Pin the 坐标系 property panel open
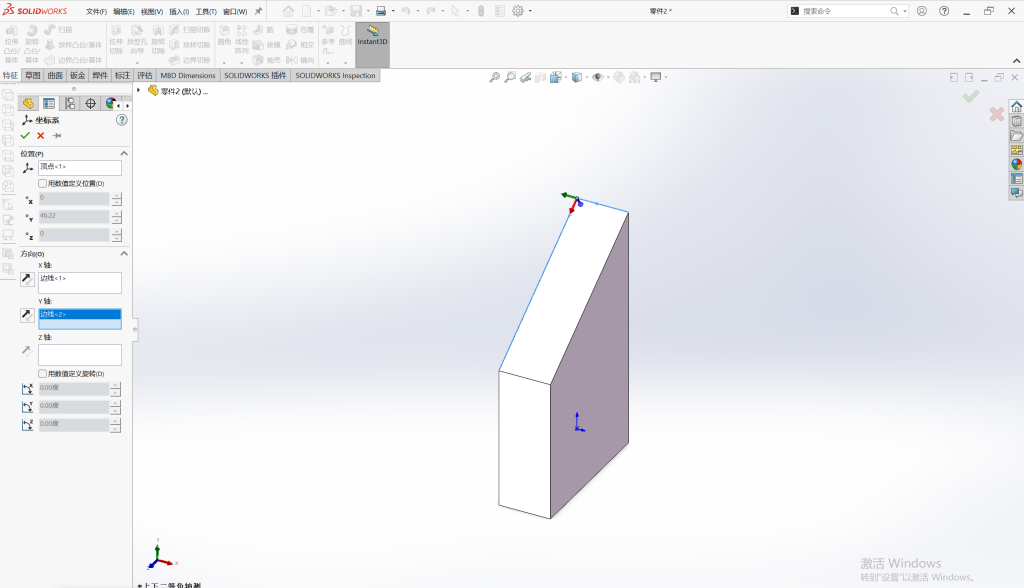1024x588 pixels. tap(57, 135)
